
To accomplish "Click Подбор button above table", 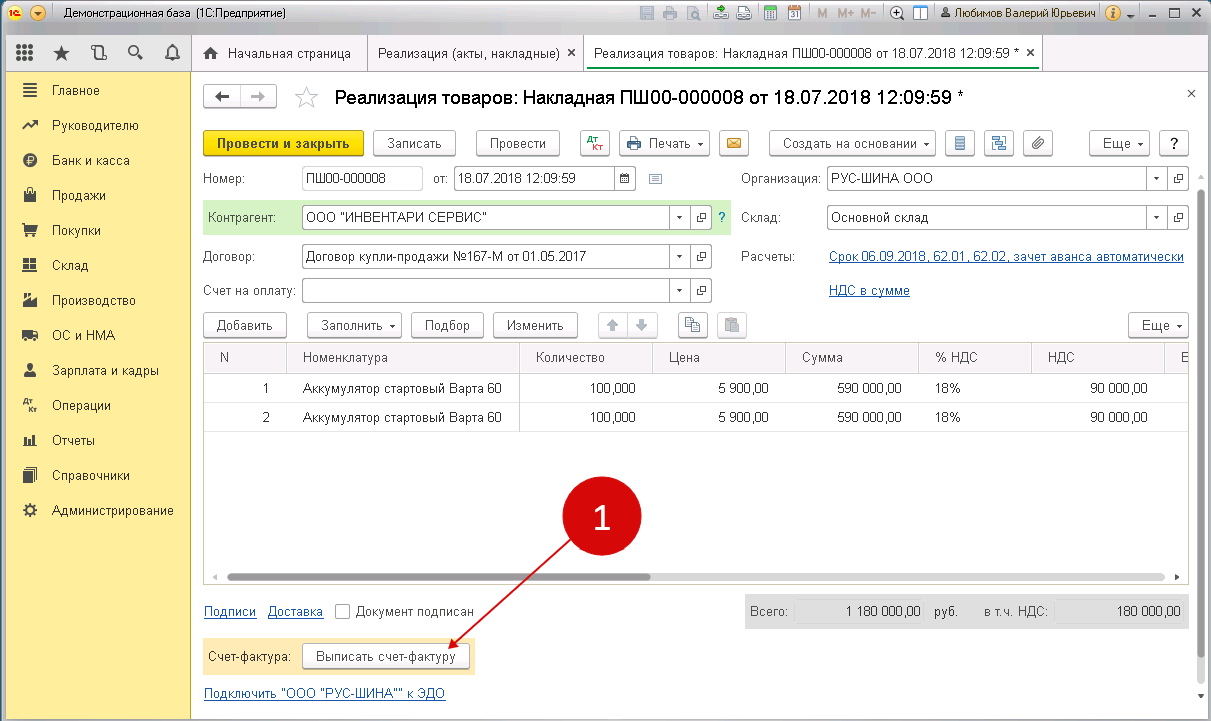I will pos(447,325).
